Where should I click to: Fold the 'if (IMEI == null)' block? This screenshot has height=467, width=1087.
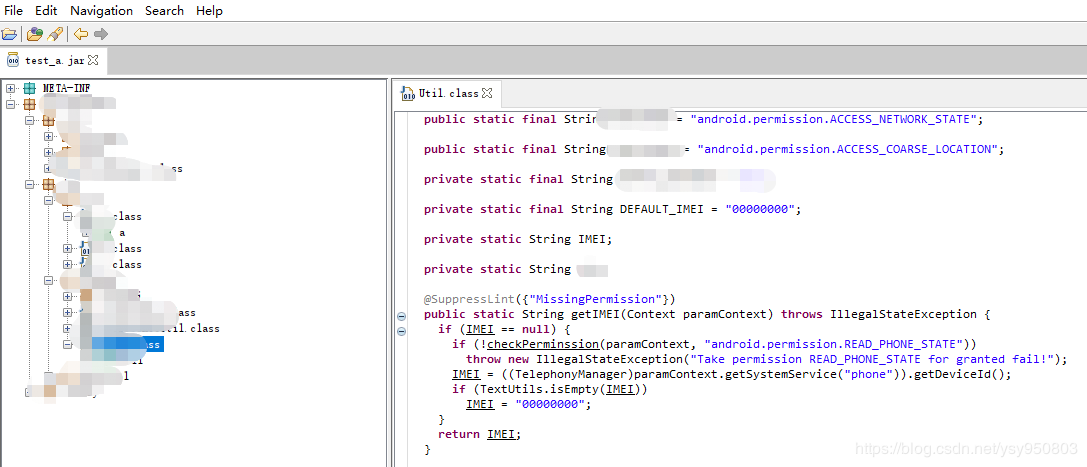[x=401, y=331]
